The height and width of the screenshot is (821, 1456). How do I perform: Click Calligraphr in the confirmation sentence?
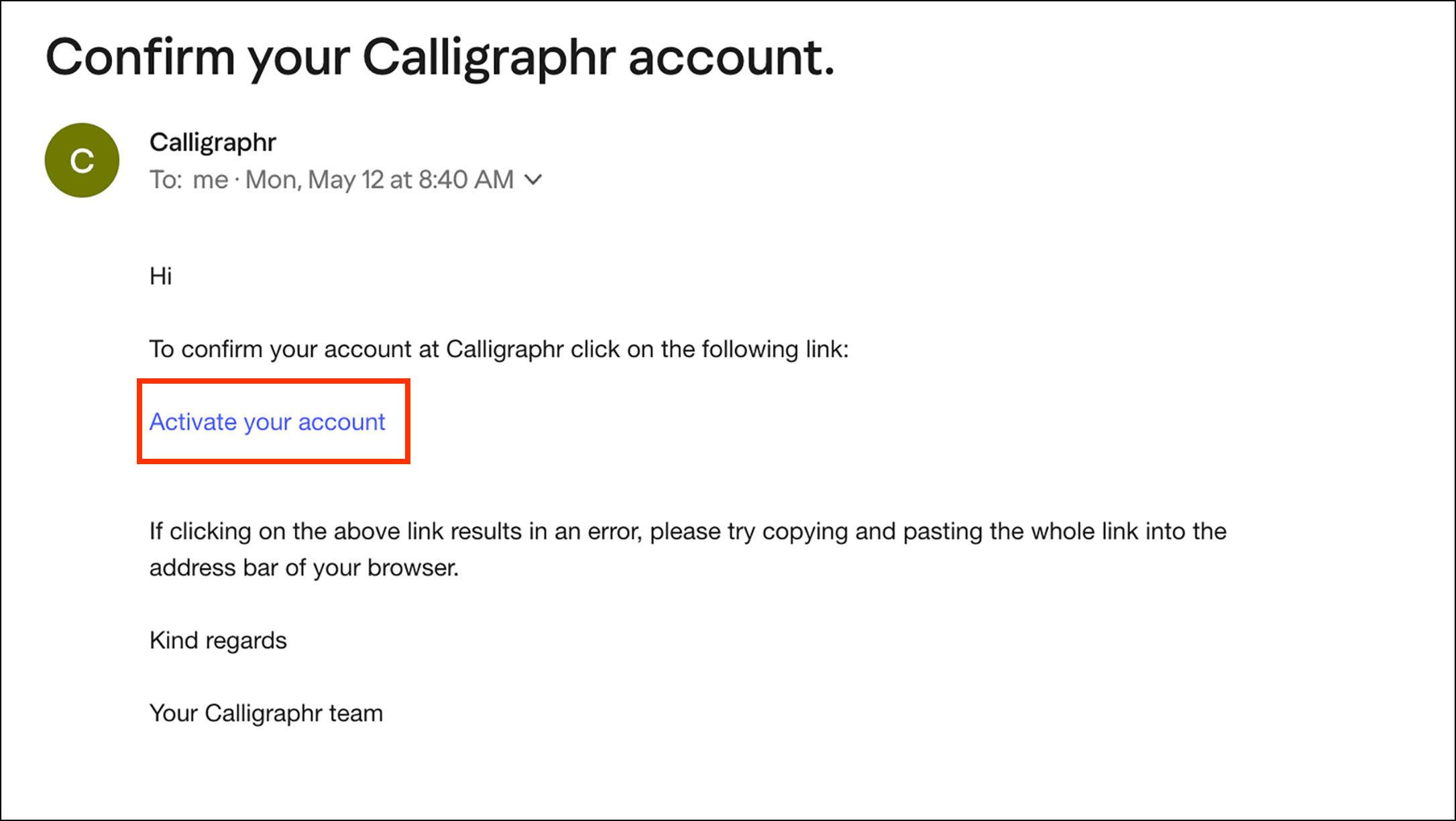[x=504, y=349]
